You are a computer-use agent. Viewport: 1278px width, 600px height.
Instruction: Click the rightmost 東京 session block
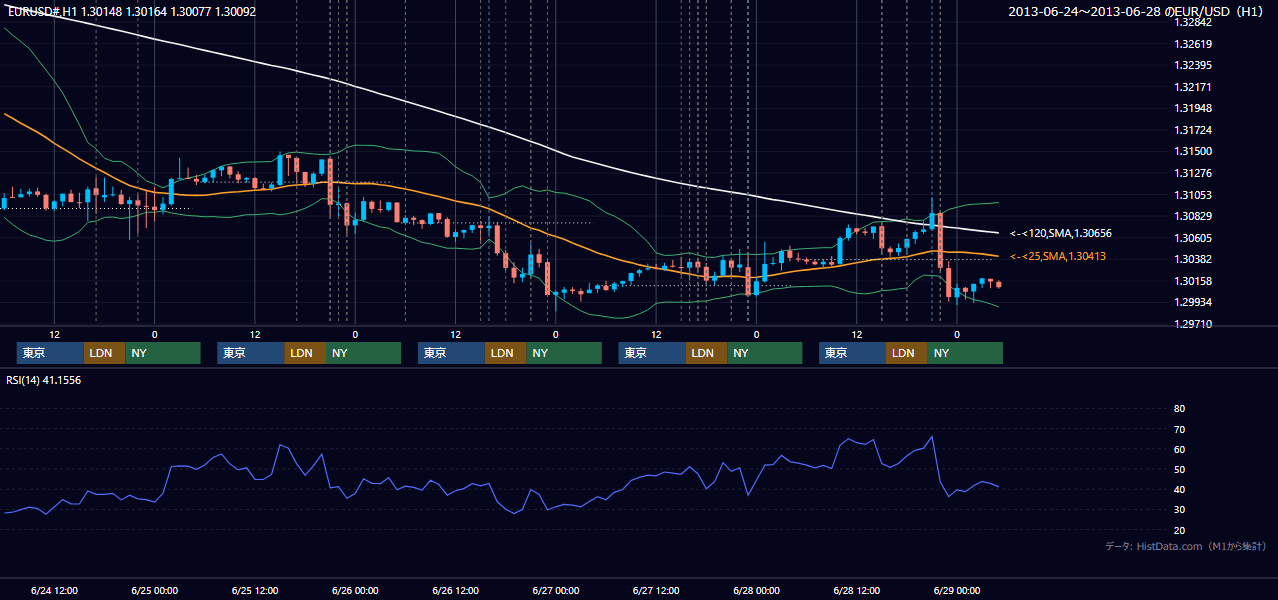pyautogui.click(x=852, y=353)
